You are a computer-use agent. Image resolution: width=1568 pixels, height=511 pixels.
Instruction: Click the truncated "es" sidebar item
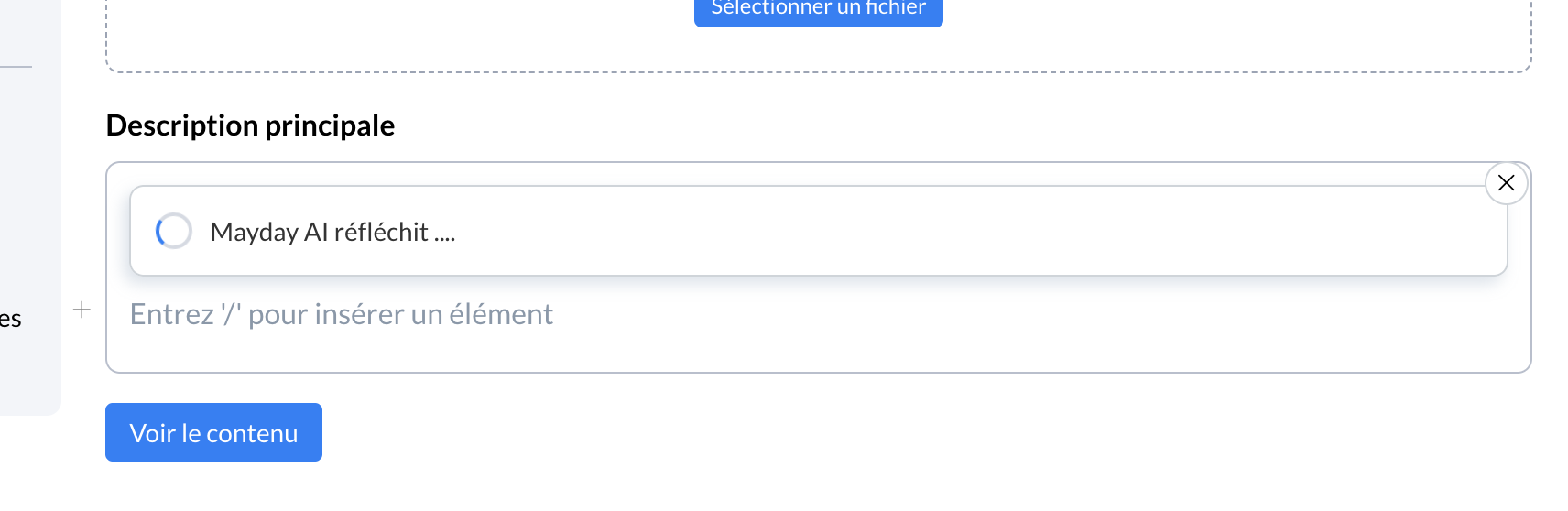click(x=11, y=320)
